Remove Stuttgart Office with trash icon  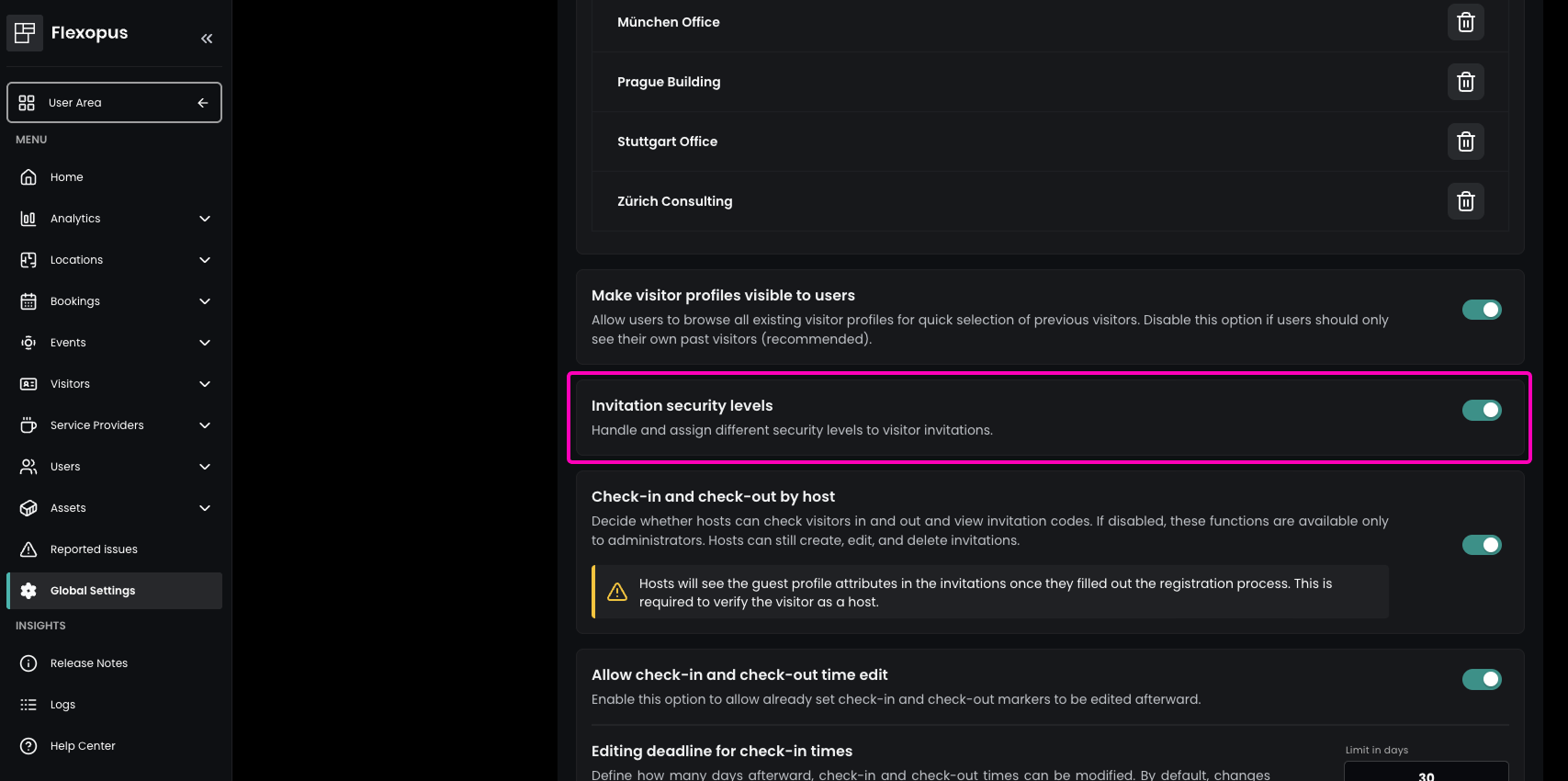click(x=1465, y=141)
